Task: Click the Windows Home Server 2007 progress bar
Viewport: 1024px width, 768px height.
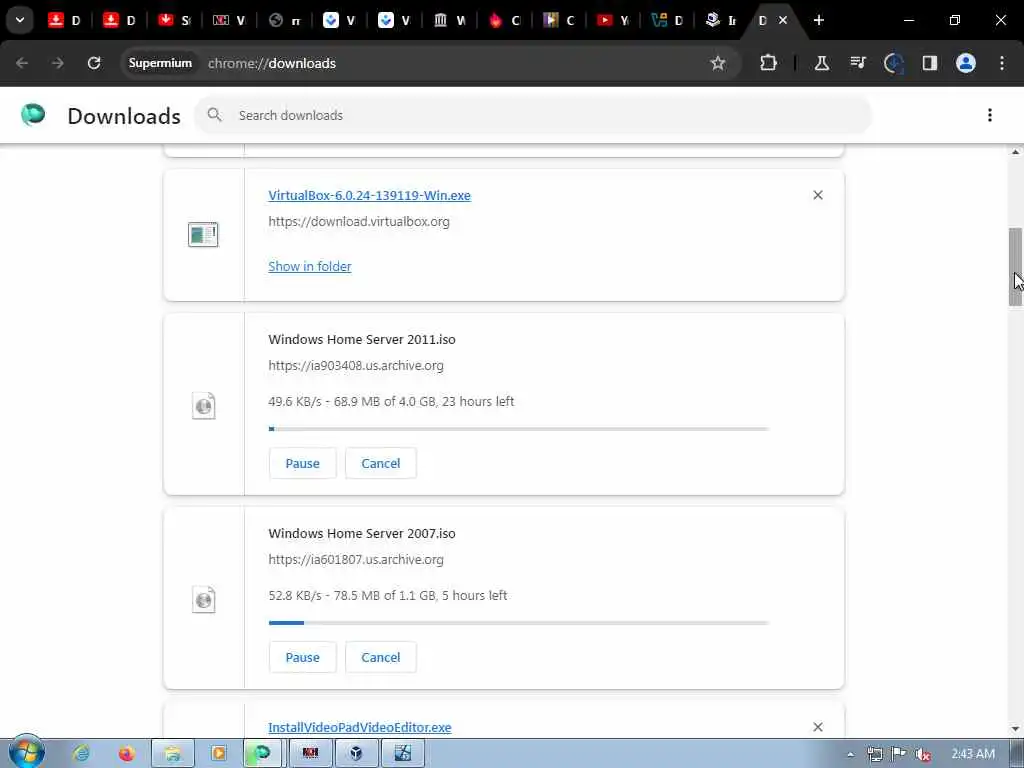Action: pos(519,623)
